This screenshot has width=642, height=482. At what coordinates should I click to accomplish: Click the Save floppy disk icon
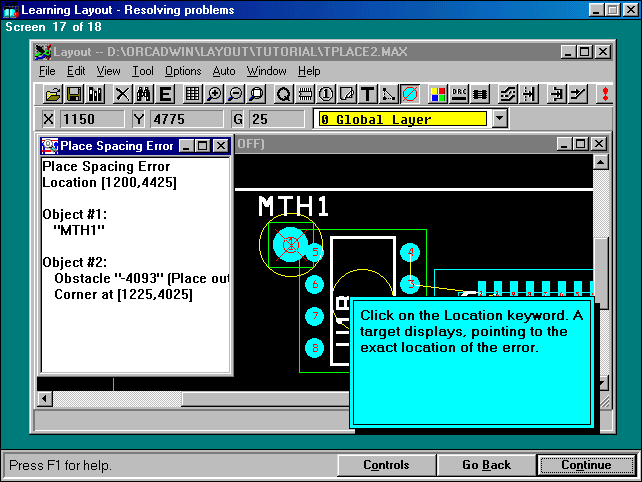click(74, 94)
